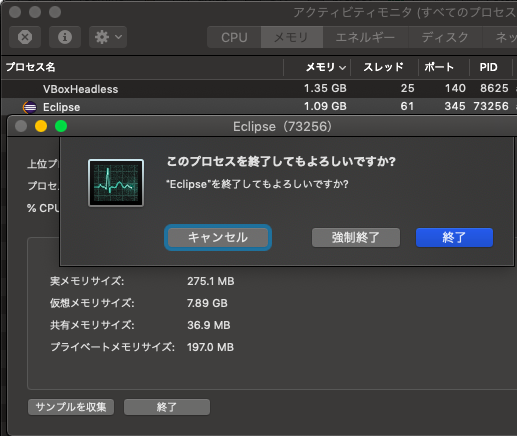Click Eclipse memory value 1.09 GB
This screenshot has width=517, height=436.
click(x=325, y=106)
